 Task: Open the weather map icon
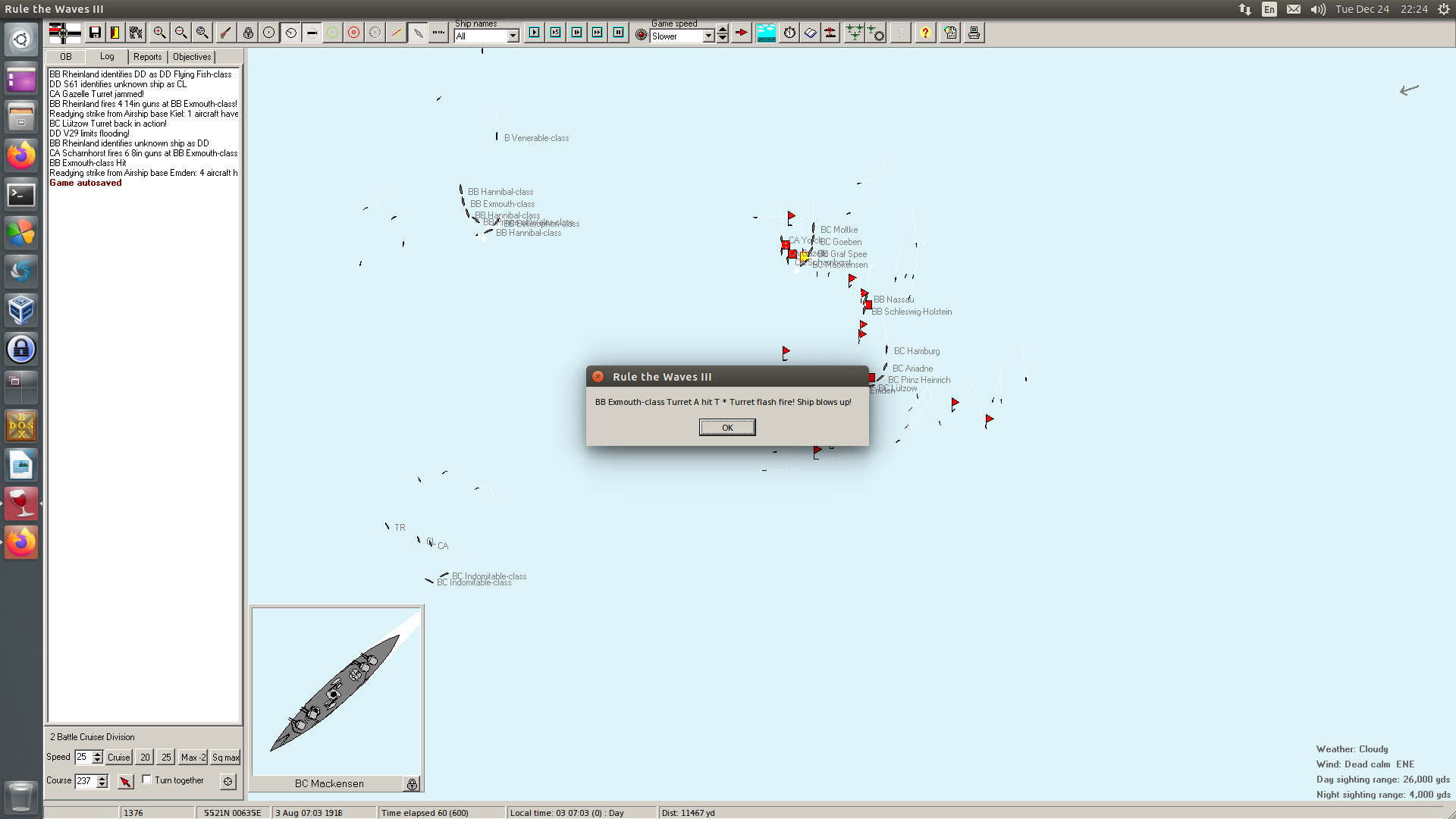pos(766,33)
